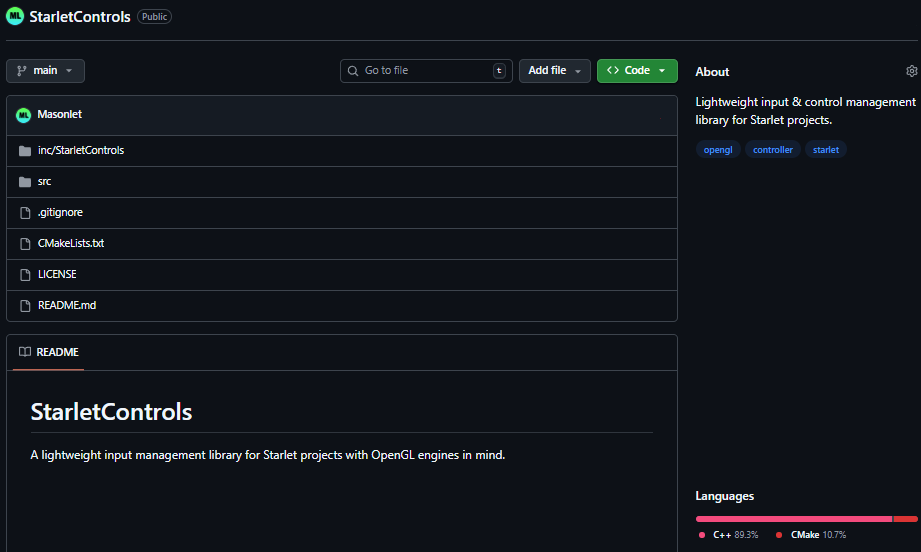Screen dimensions: 921x552
Task: Click the file icon beside CMakeLists.txt
Action: click(x=25, y=244)
